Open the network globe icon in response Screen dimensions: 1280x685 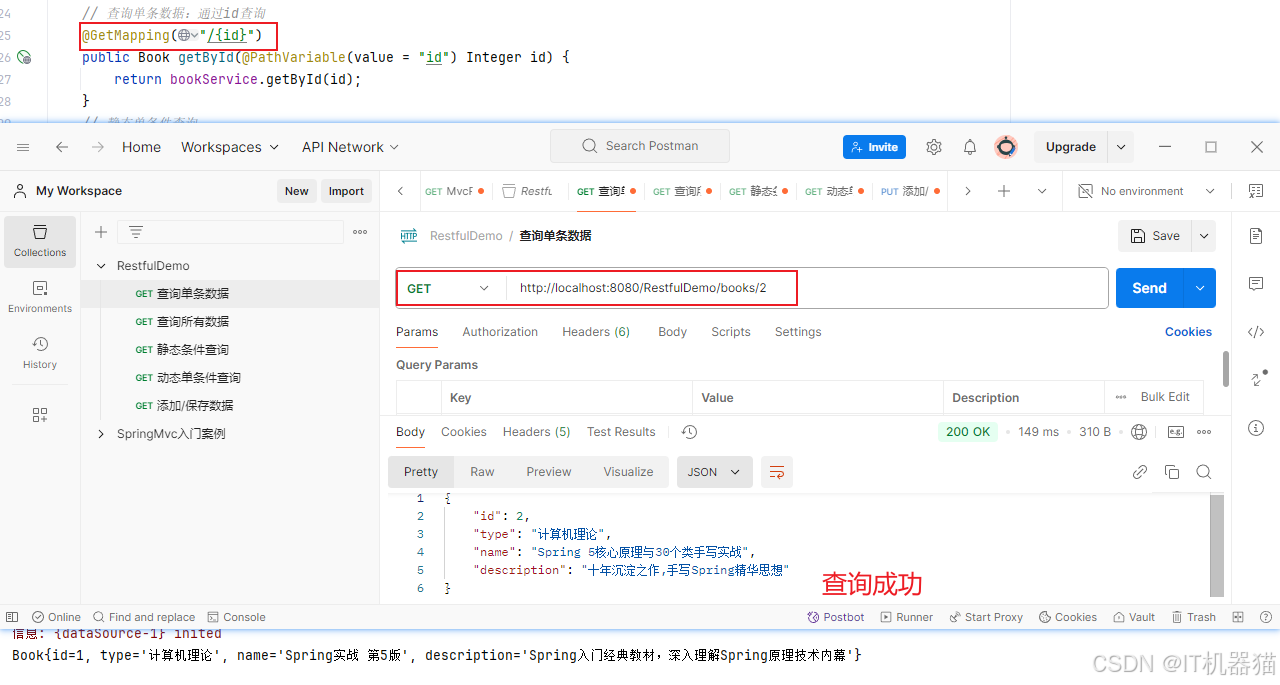tap(1139, 432)
